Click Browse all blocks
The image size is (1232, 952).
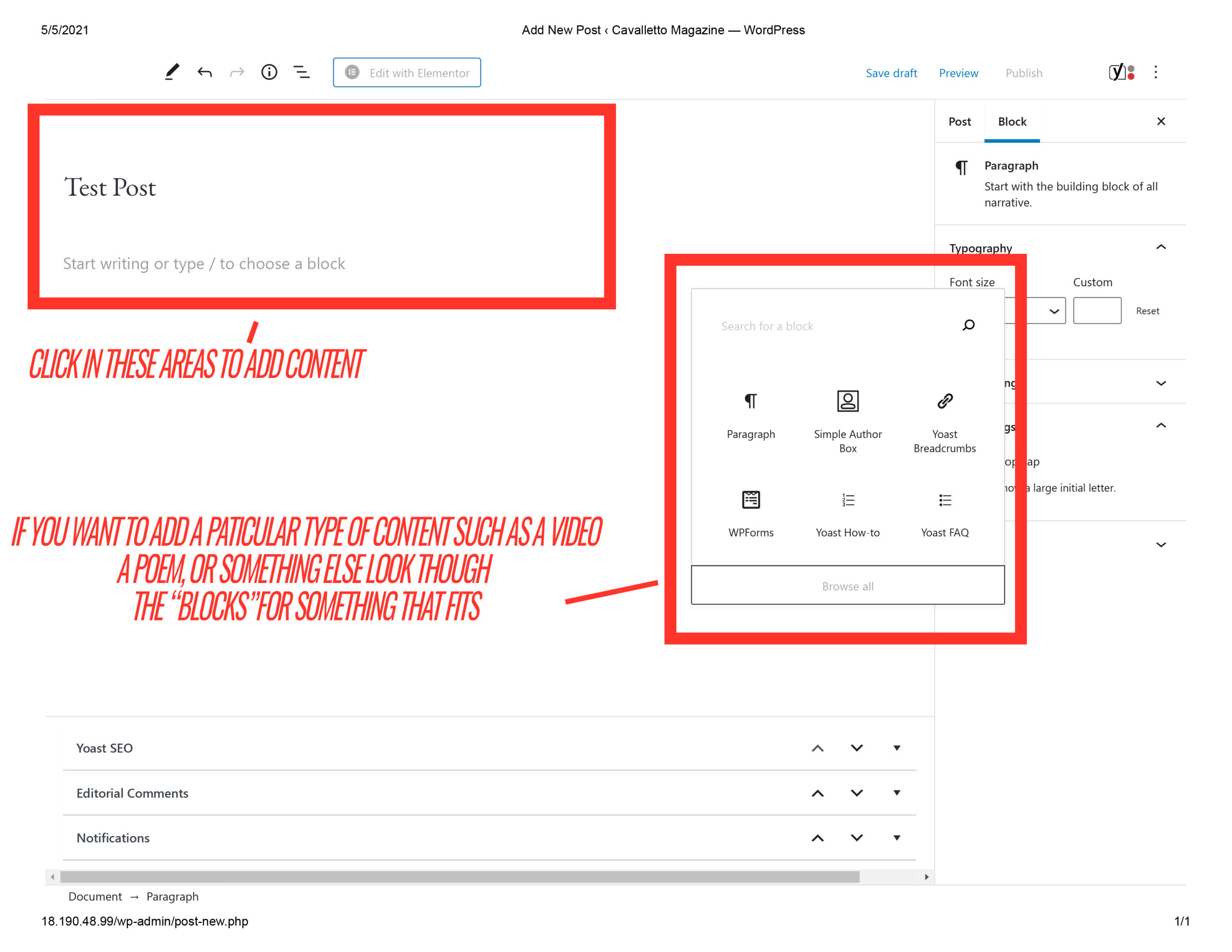click(848, 585)
